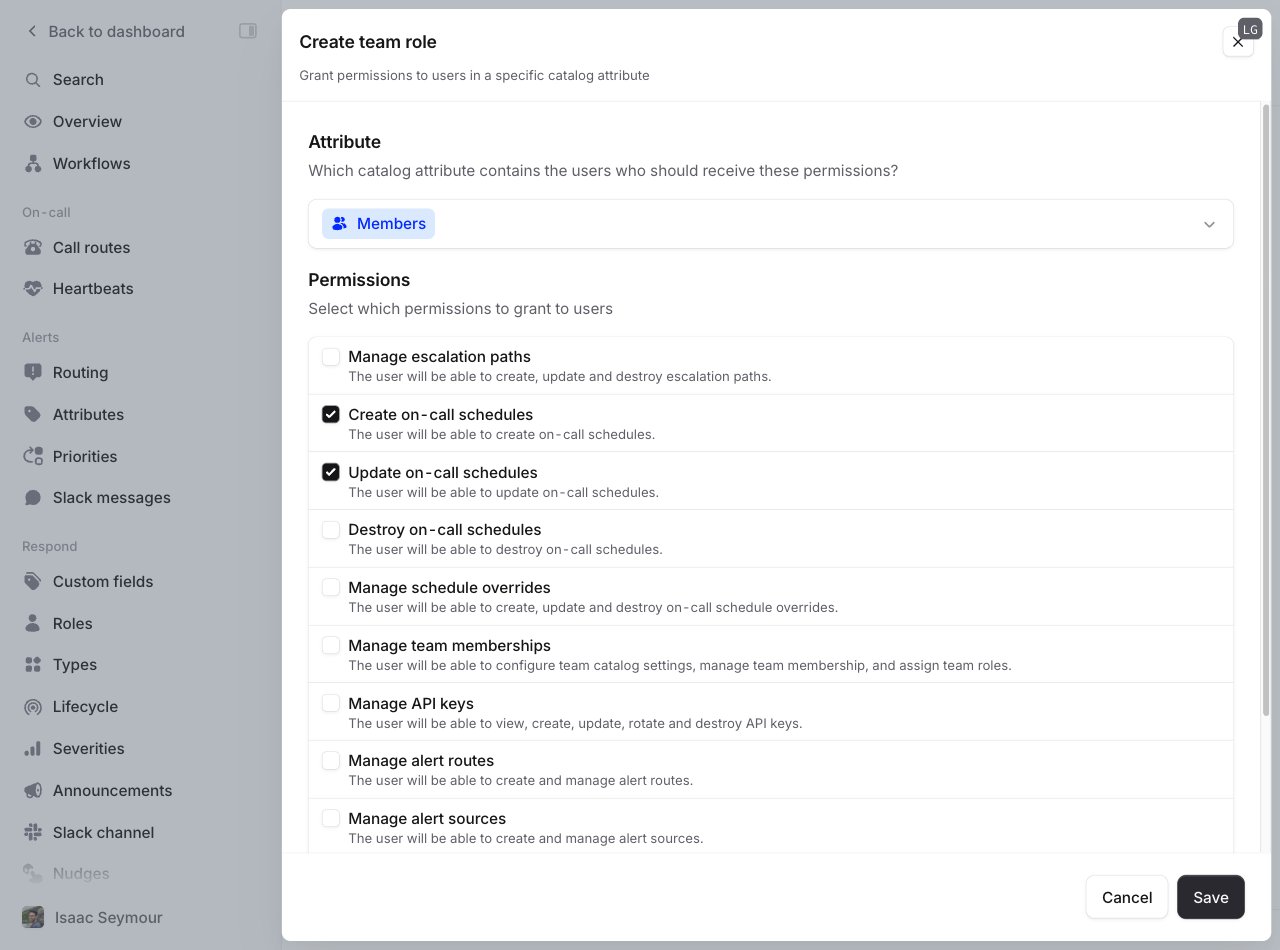Click the Manage team memberships description text
This screenshot has height=950, width=1280.
coord(679,665)
